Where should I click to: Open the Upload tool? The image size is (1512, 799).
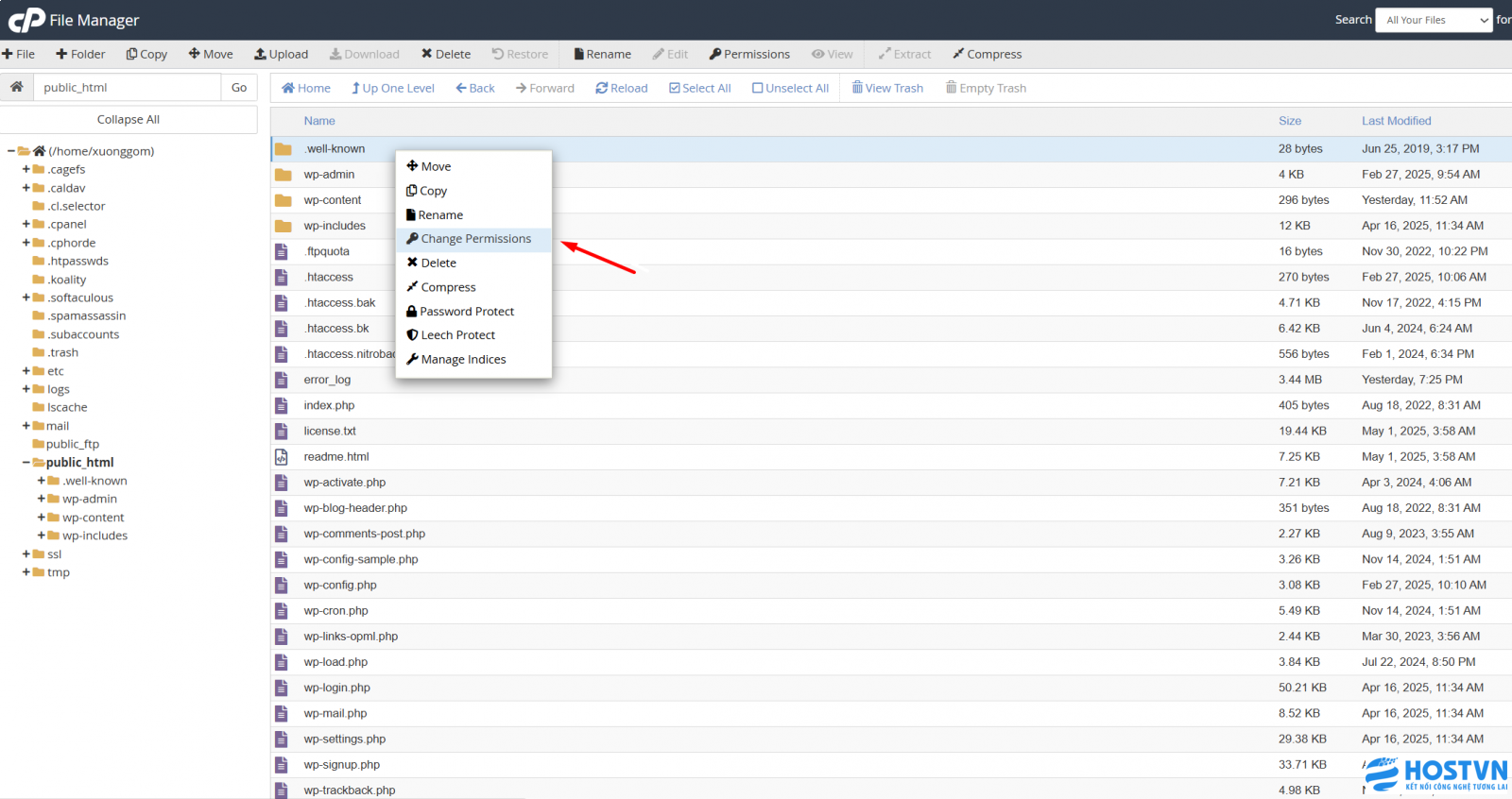(x=281, y=54)
